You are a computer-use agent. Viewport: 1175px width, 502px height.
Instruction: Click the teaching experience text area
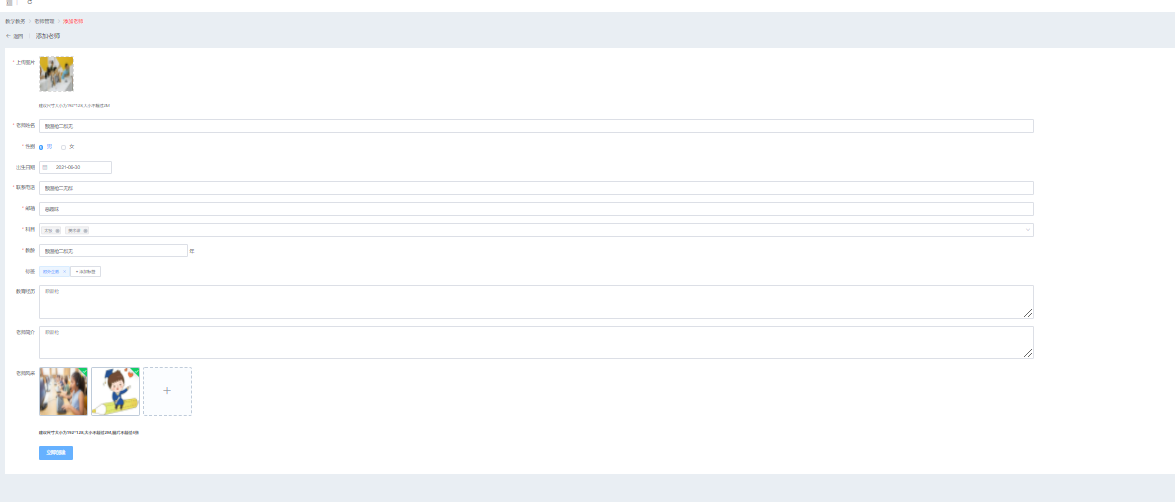[537, 302]
